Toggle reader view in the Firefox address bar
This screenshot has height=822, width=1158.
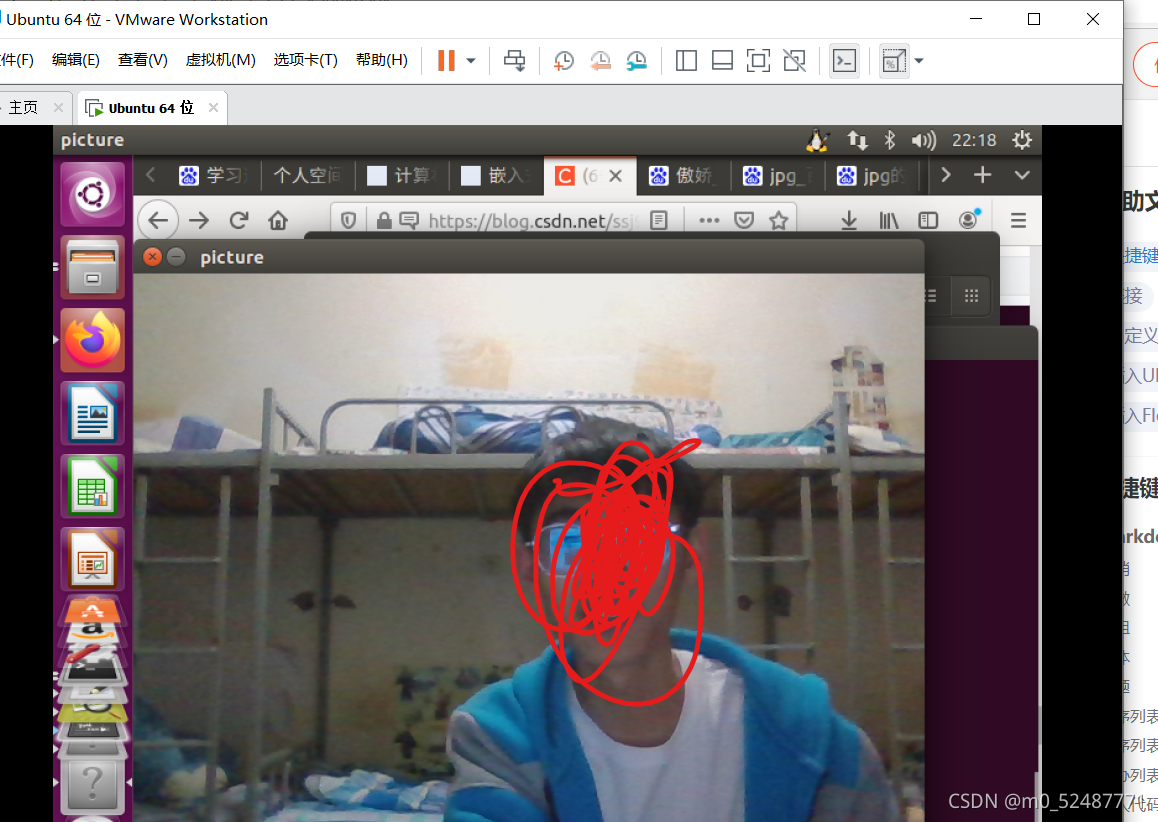659,220
